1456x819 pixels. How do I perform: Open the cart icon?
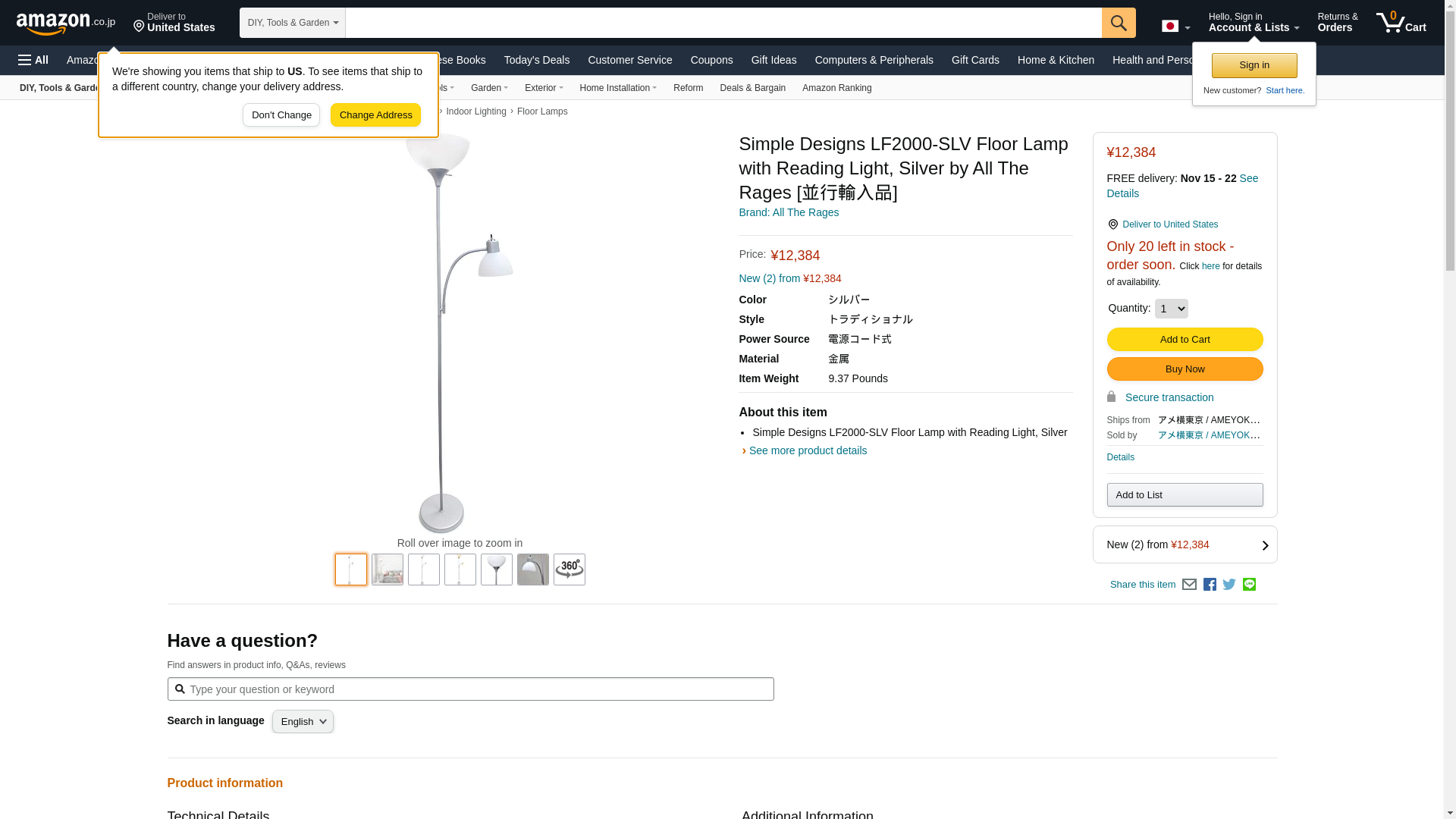click(1401, 23)
